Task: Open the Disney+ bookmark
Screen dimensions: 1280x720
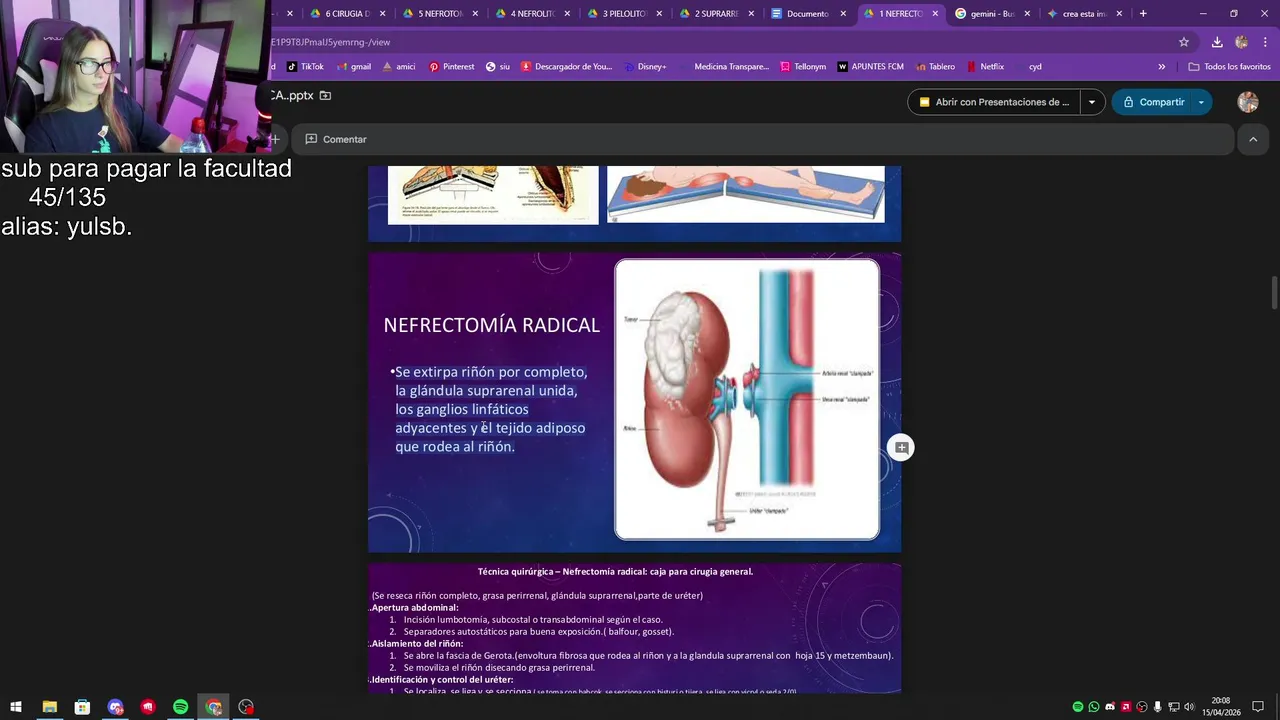Action: tap(644, 67)
